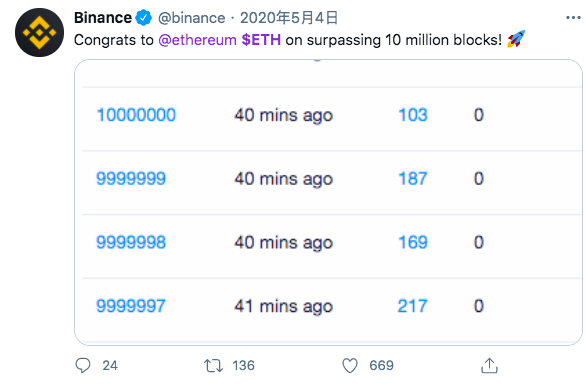
Task: Click the rocket emoji in tweet
Action: pyautogui.click(x=516, y=39)
